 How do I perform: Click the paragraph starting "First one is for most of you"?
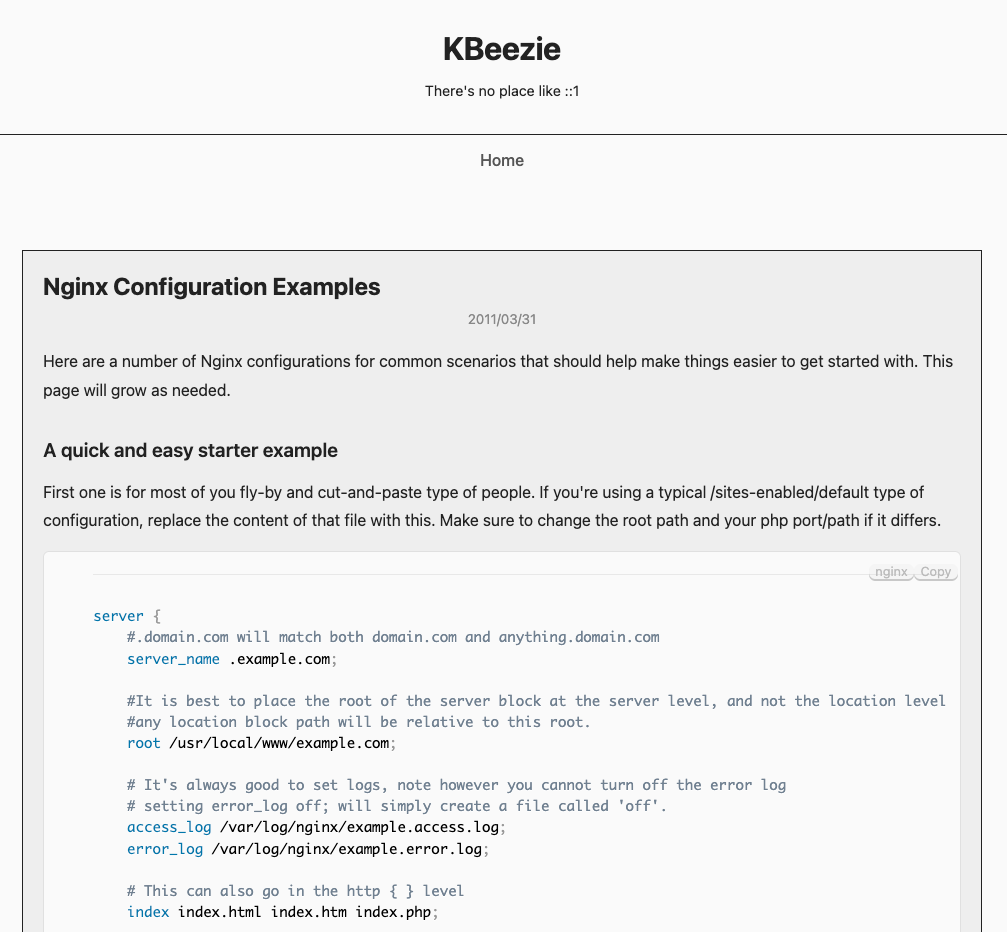492,506
